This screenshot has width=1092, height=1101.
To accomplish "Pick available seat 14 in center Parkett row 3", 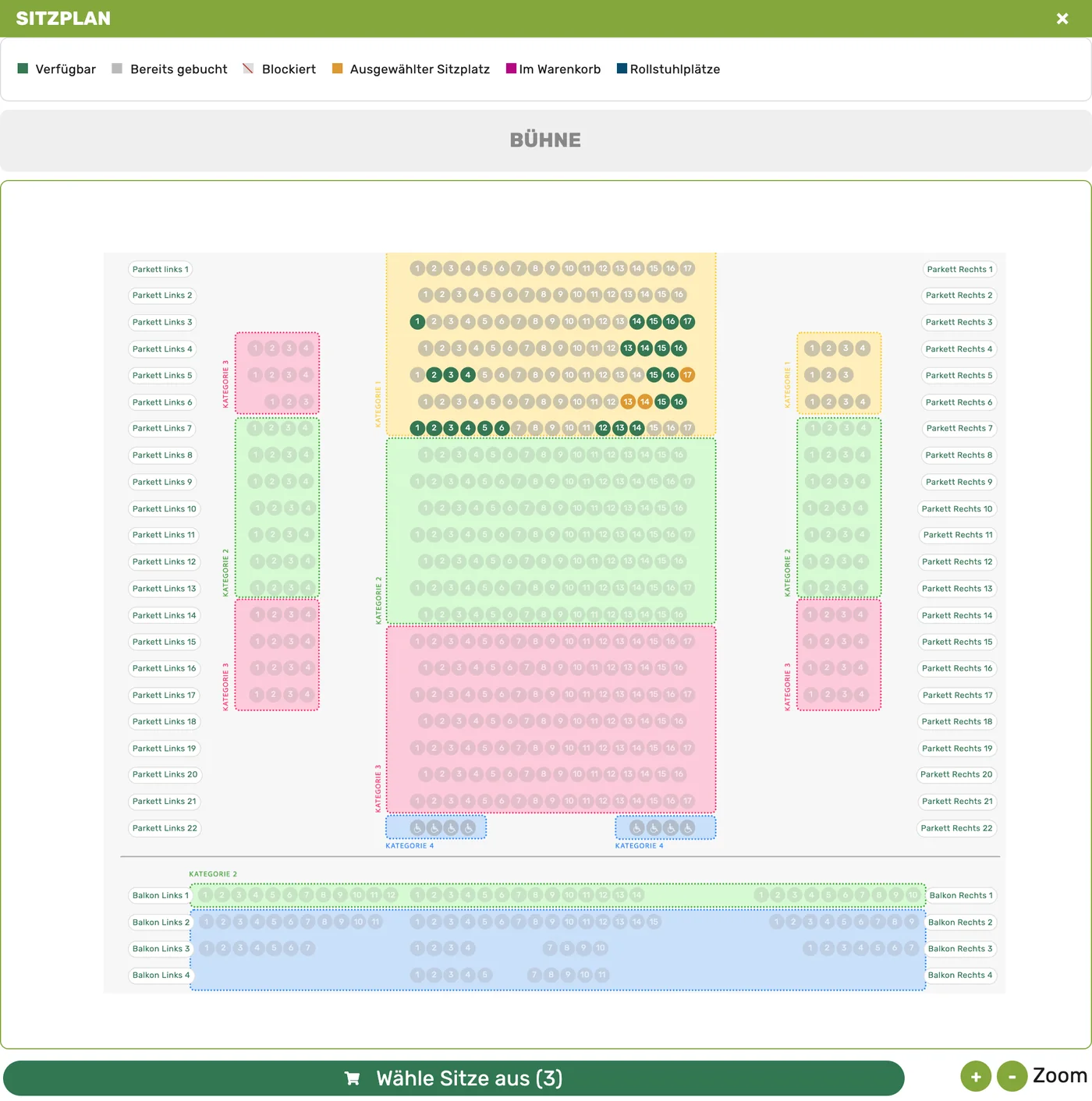I will (636, 321).
